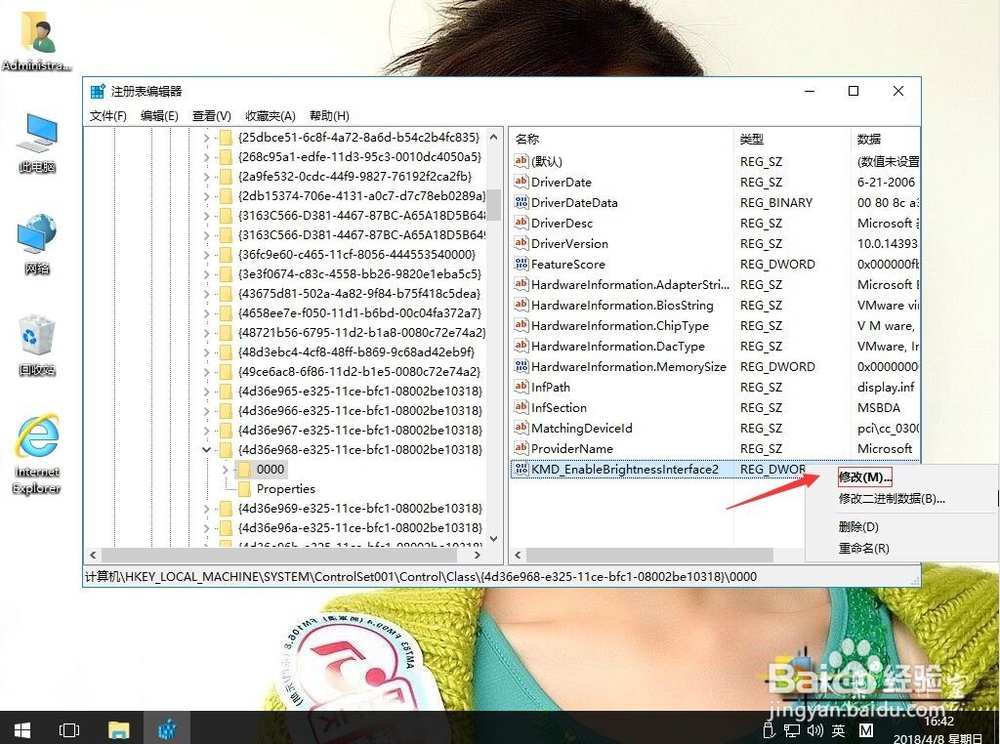The image size is (1000, 744).
Task: Open the 回收站 recycle bin icon
Action: (37, 345)
